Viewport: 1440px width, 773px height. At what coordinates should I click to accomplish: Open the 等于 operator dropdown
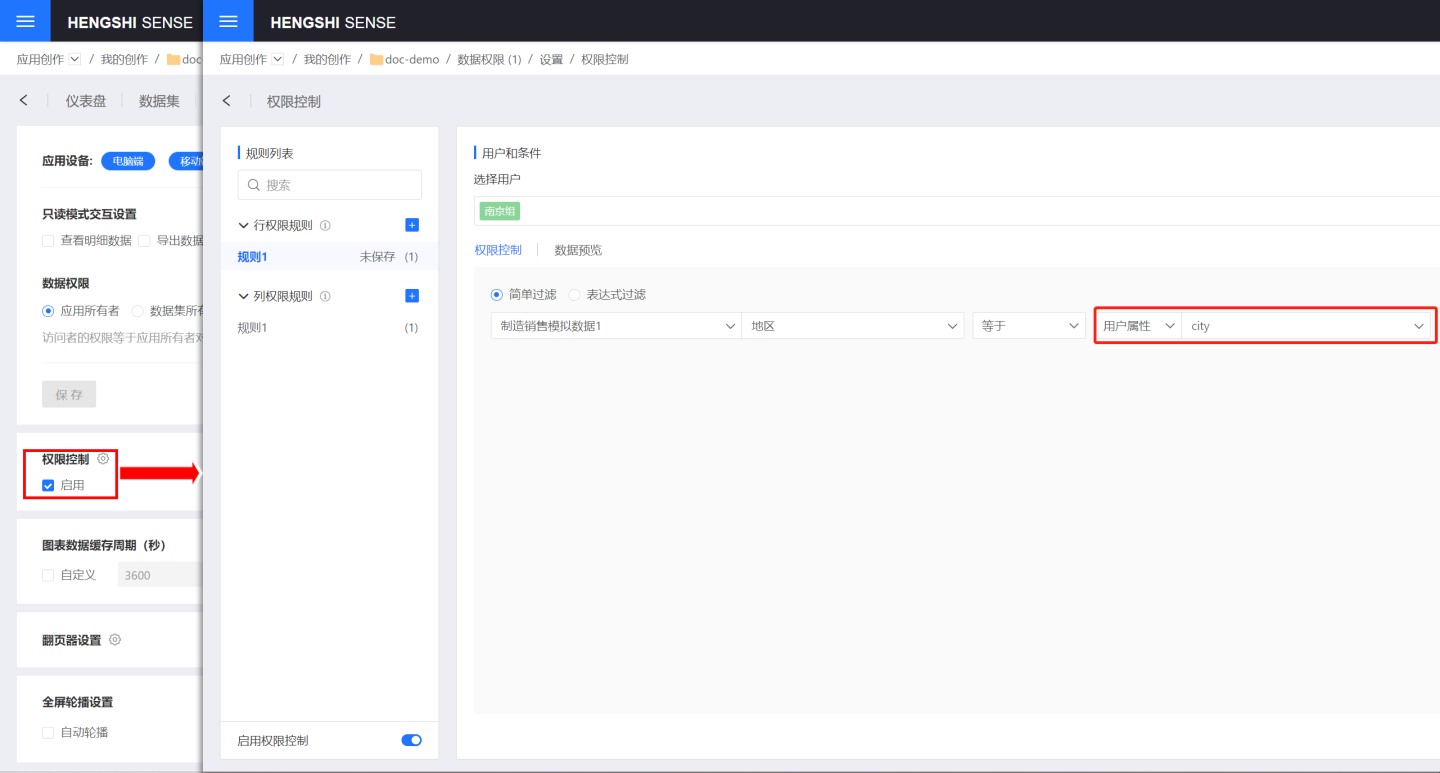coord(1028,326)
